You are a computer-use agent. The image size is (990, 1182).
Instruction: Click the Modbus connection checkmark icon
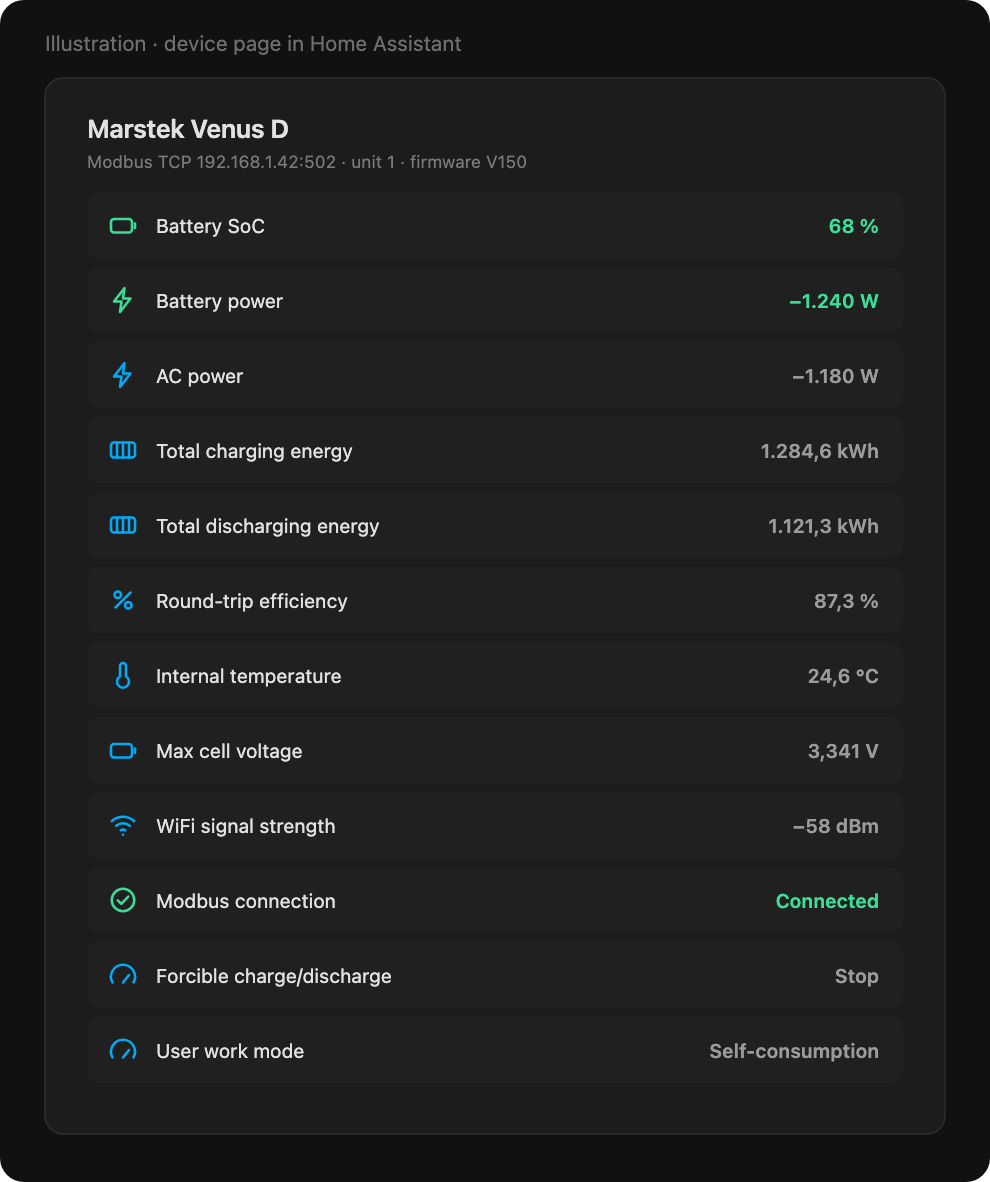[123, 900]
